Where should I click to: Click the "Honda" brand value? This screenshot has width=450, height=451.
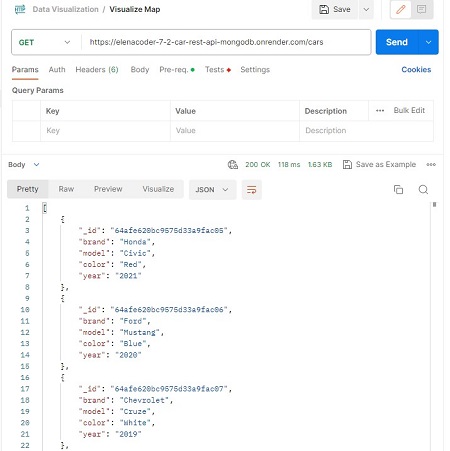135,242
